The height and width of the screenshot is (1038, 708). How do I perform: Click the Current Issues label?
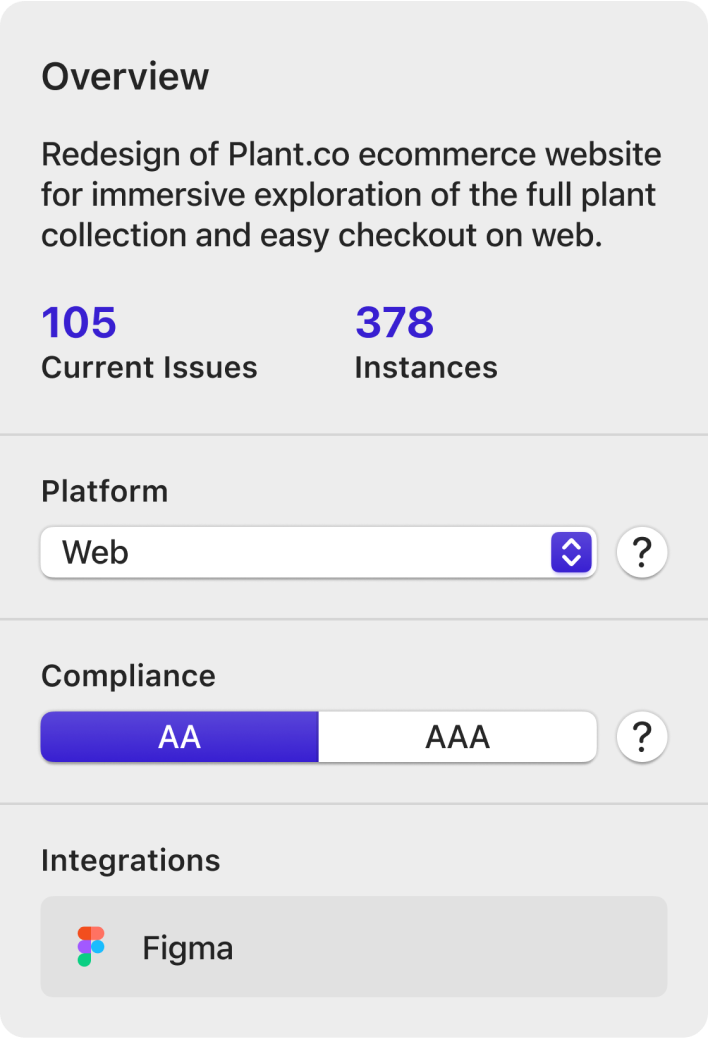point(149,367)
